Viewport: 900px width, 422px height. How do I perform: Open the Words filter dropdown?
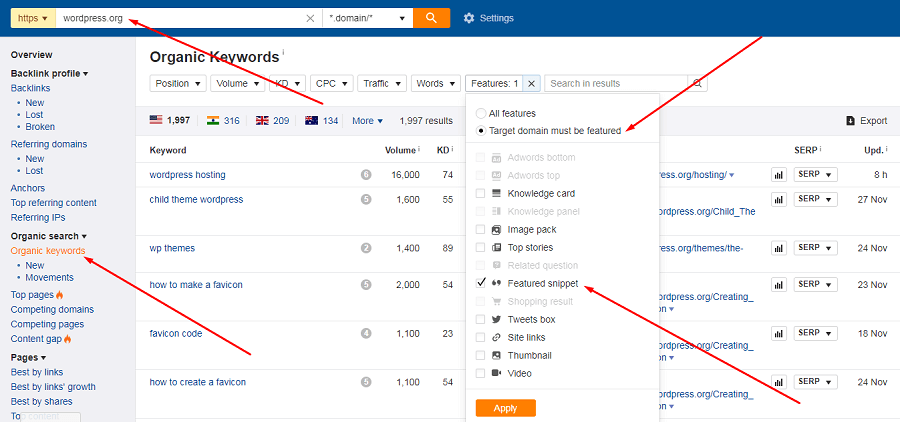pyautogui.click(x=436, y=83)
